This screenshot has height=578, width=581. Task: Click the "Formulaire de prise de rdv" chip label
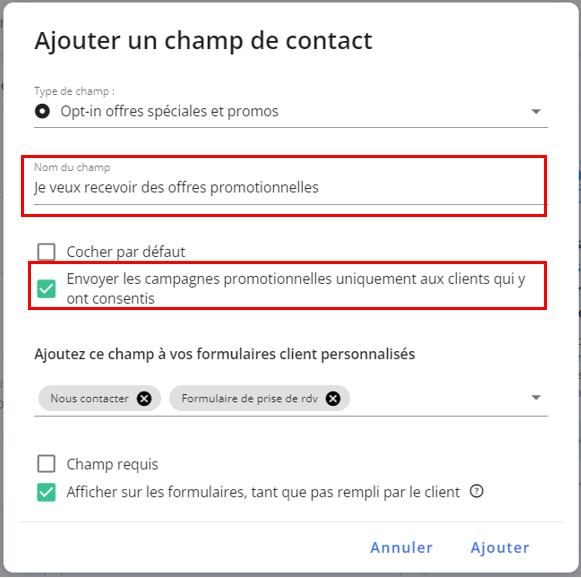(x=250, y=399)
